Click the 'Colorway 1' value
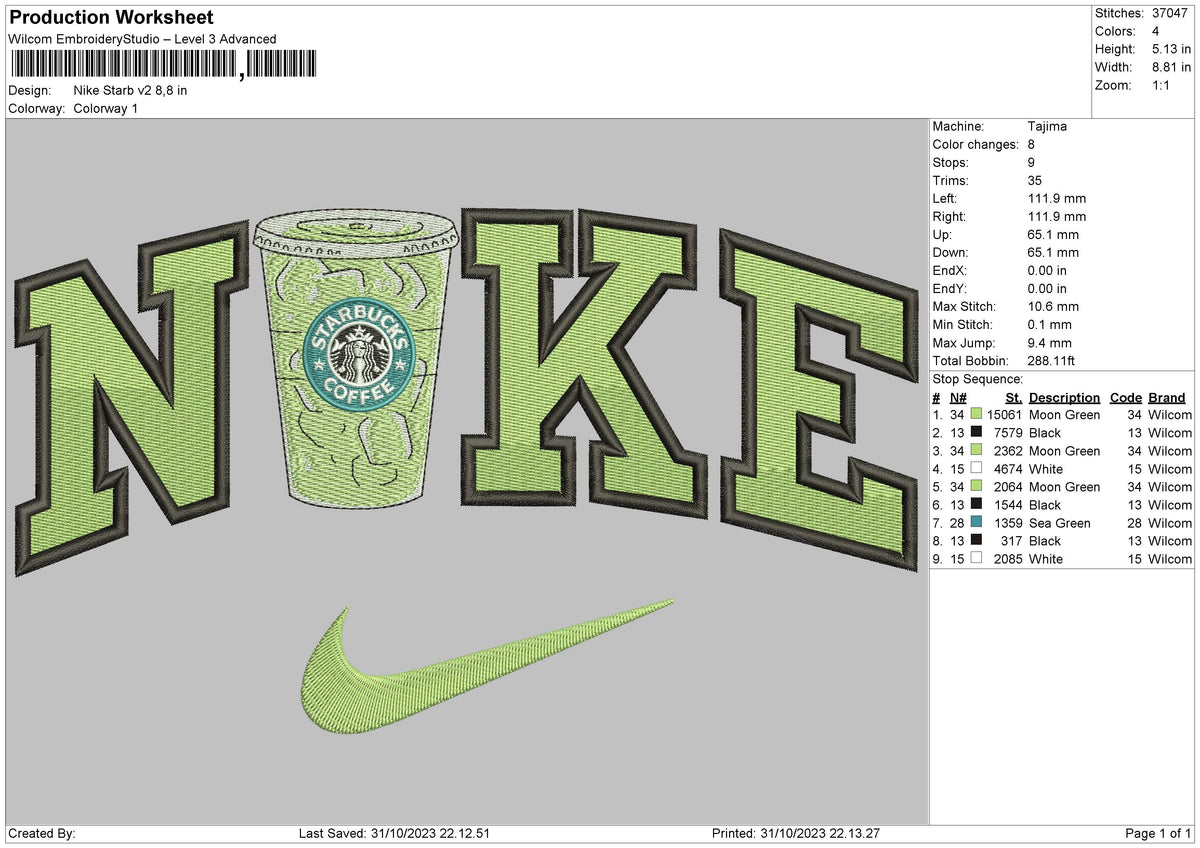 point(106,108)
